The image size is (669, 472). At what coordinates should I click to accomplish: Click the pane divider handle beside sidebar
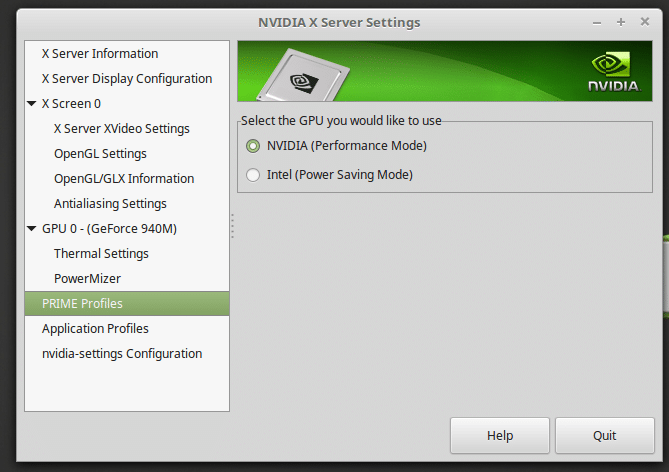233,226
